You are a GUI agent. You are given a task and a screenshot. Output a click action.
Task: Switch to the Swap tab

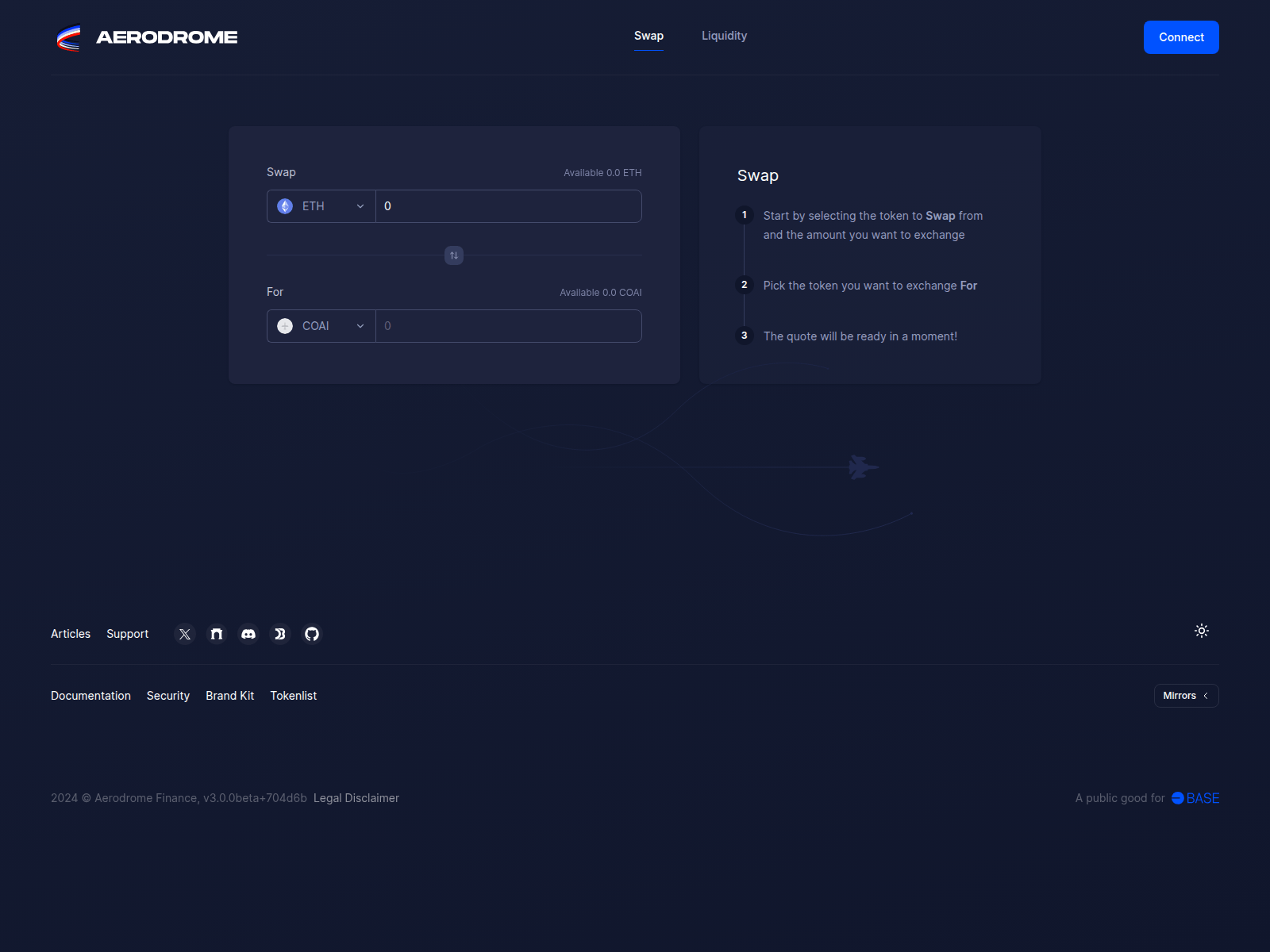pyautogui.click(x=648, y=36)
